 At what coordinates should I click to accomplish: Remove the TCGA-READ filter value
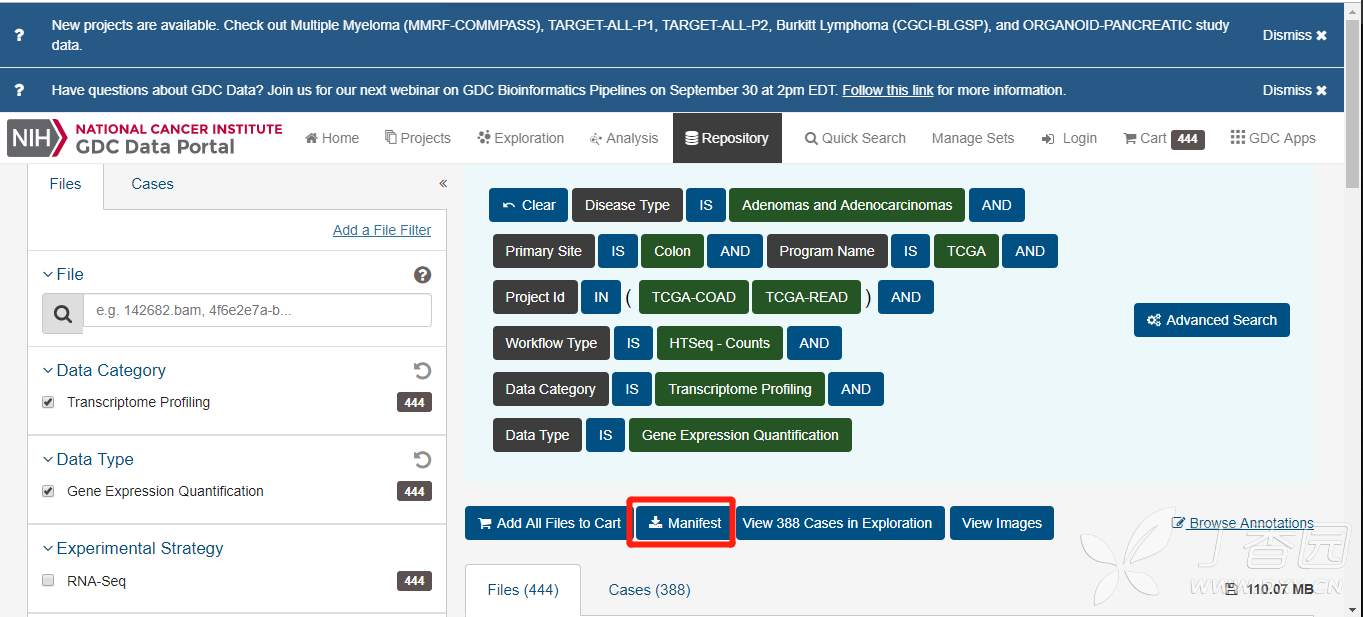pos(806,297)
